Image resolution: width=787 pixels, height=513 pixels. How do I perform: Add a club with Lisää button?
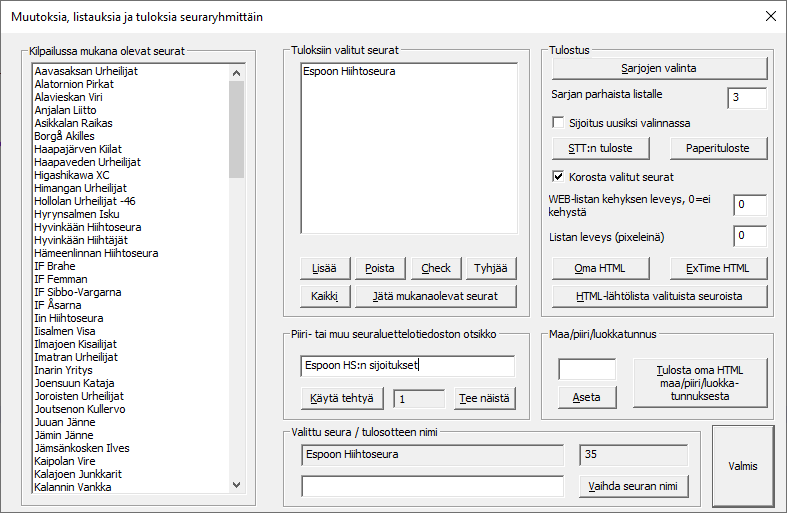tap(324, 268)
